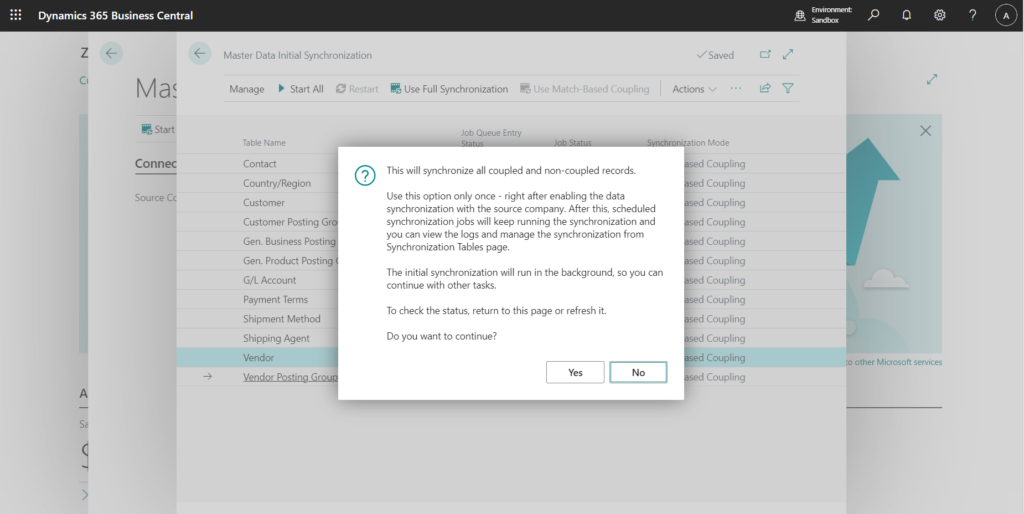
Task: Click the Saved status indicator
Action: pyautogui.click(x=715, y=55)
